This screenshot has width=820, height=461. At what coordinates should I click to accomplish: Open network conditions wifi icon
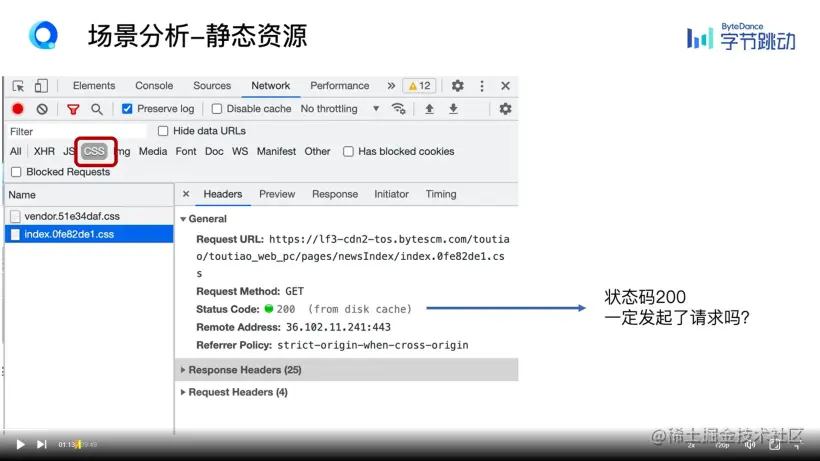[x=398, y=109]
